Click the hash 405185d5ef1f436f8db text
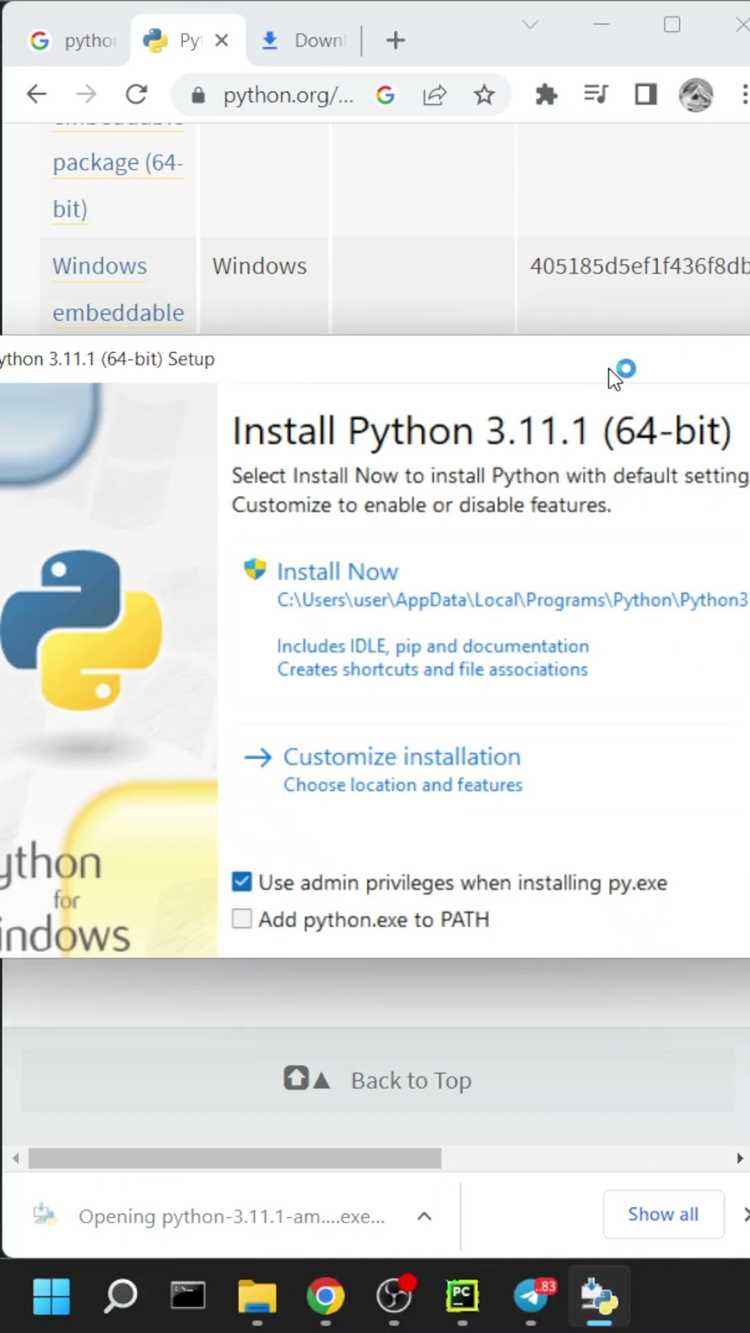Screen dimensions: 750x1333 click(x=640, y=266)
